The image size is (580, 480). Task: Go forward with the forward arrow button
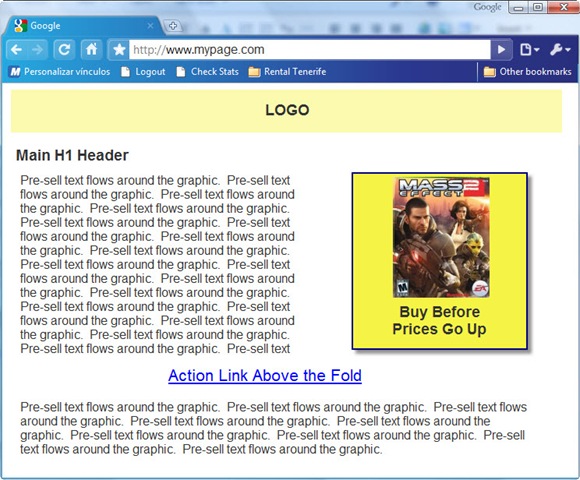click(37, 50)
